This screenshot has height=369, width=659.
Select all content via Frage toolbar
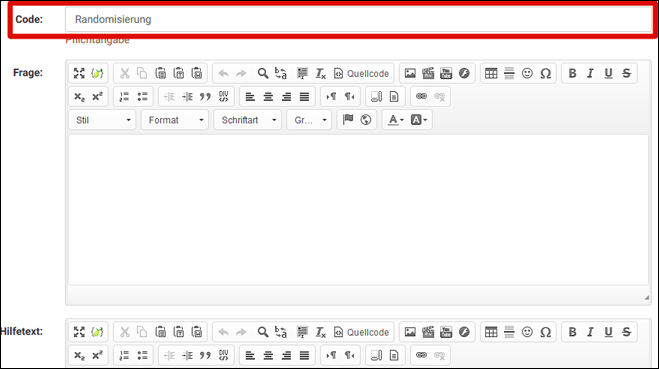302,73
